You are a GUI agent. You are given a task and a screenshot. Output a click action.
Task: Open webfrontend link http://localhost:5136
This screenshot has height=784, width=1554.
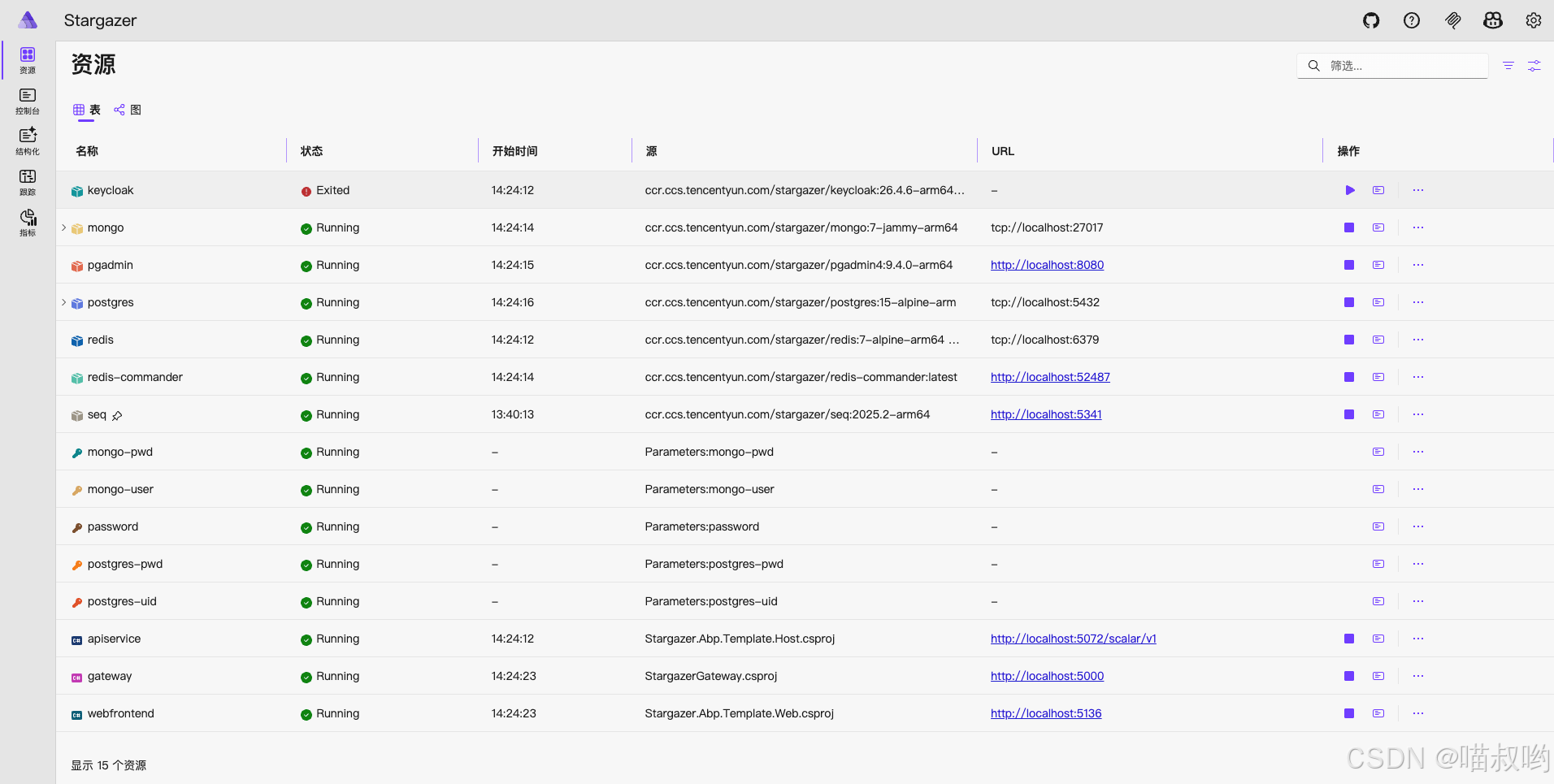[1046, 713]
